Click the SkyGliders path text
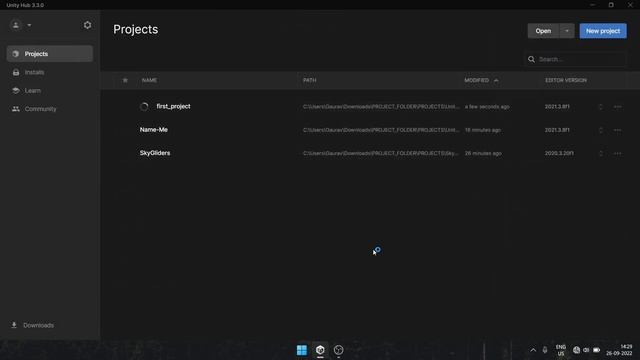Image resolution: width=640 pixels, height=360 pixels. tap(381, 153)
